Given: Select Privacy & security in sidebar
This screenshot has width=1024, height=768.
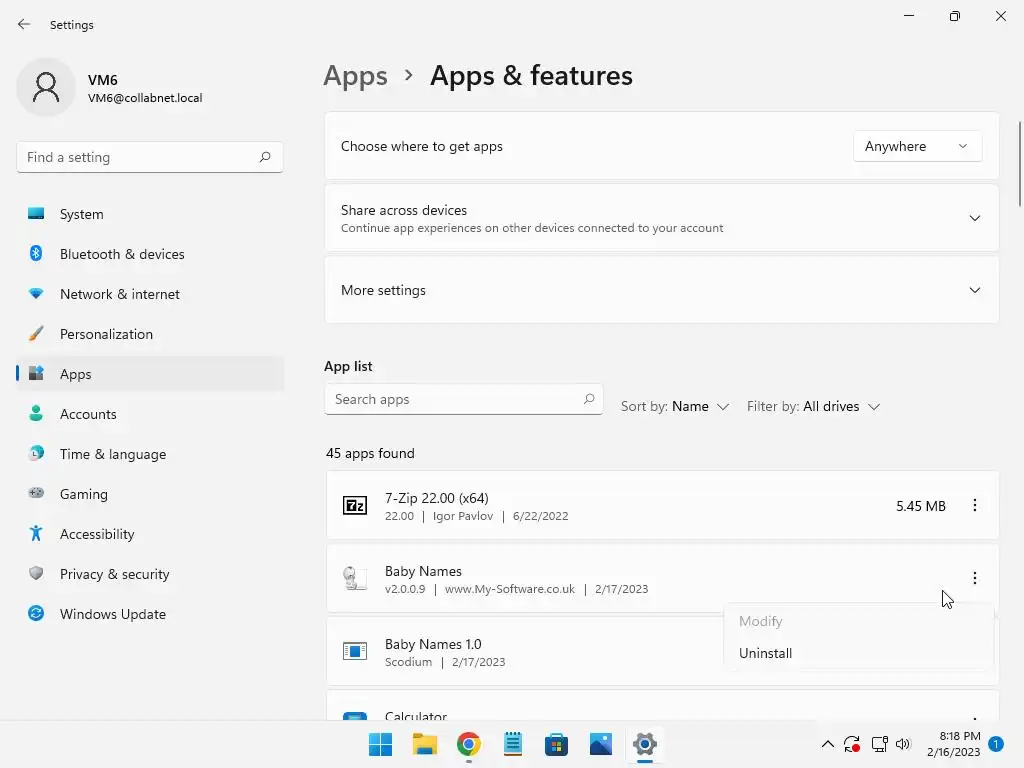Looking at the screenshot, I should [x=114, y=574].
